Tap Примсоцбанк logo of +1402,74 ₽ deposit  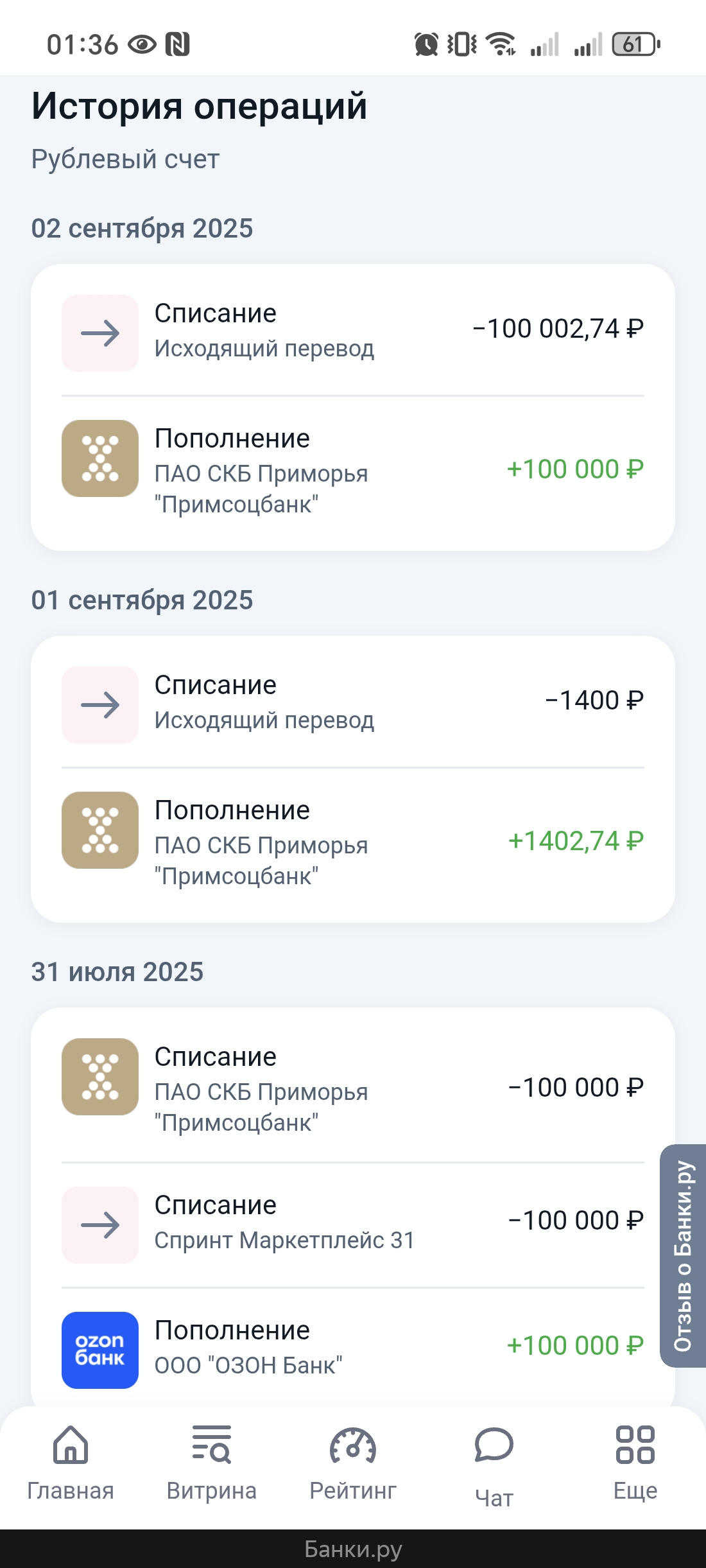tap(100, 830)
